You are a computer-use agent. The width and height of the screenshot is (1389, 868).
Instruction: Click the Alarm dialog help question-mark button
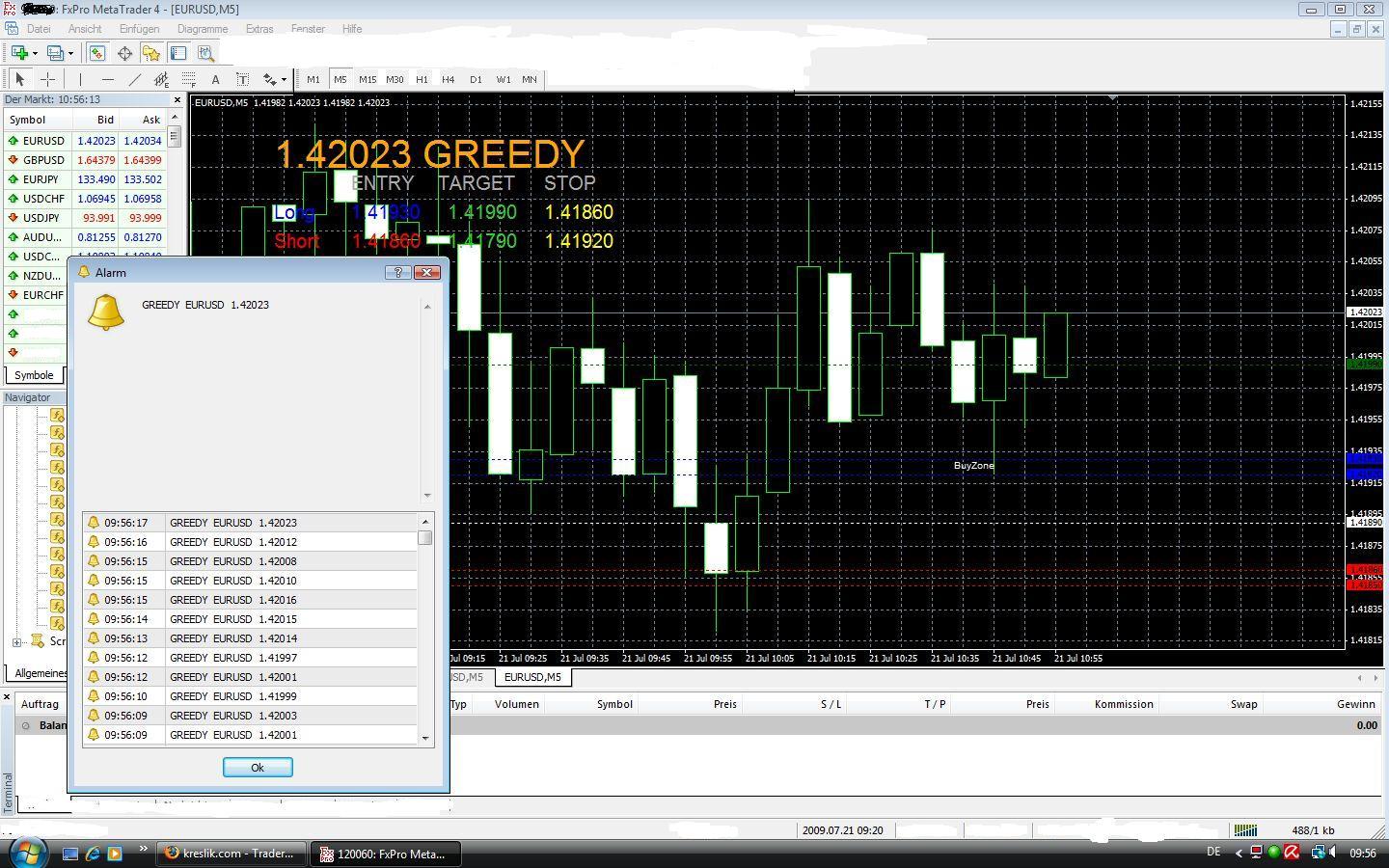(397, 273)
